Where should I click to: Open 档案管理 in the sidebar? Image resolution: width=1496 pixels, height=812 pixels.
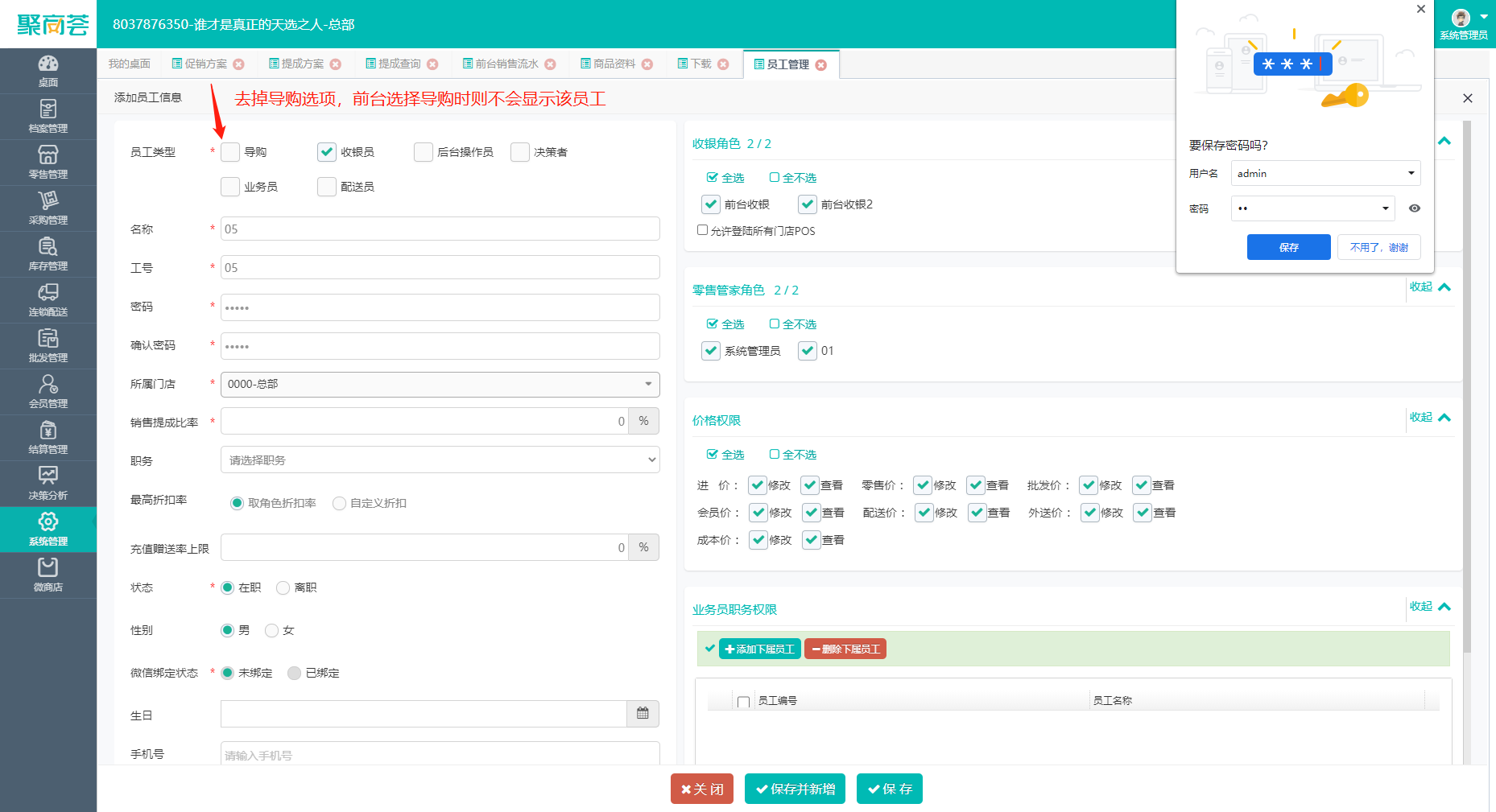(48, 117)
